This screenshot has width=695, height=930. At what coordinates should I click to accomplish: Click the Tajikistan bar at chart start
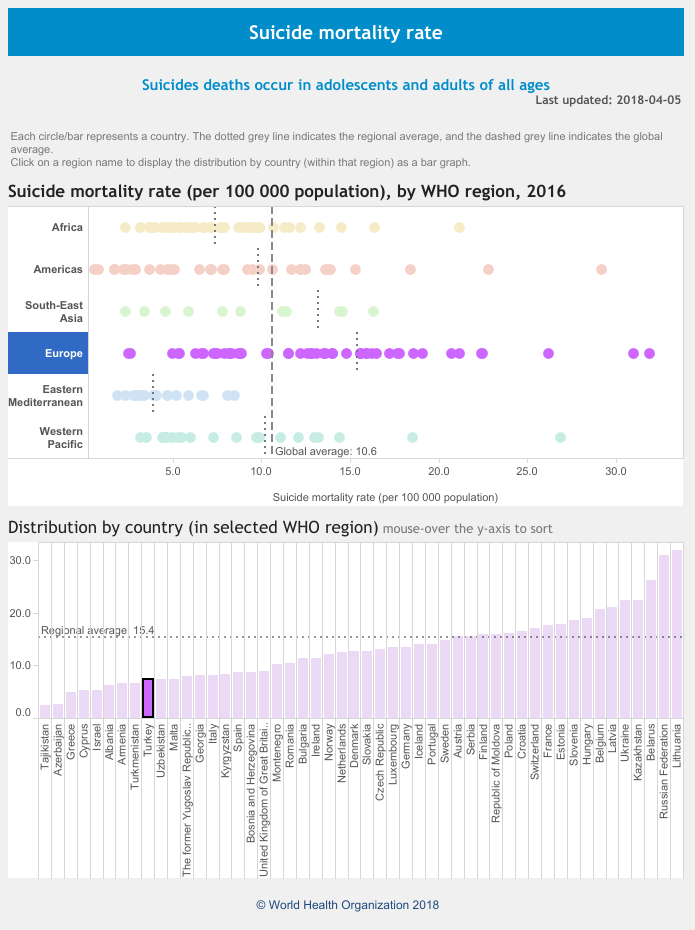click(x=44, y=711)
